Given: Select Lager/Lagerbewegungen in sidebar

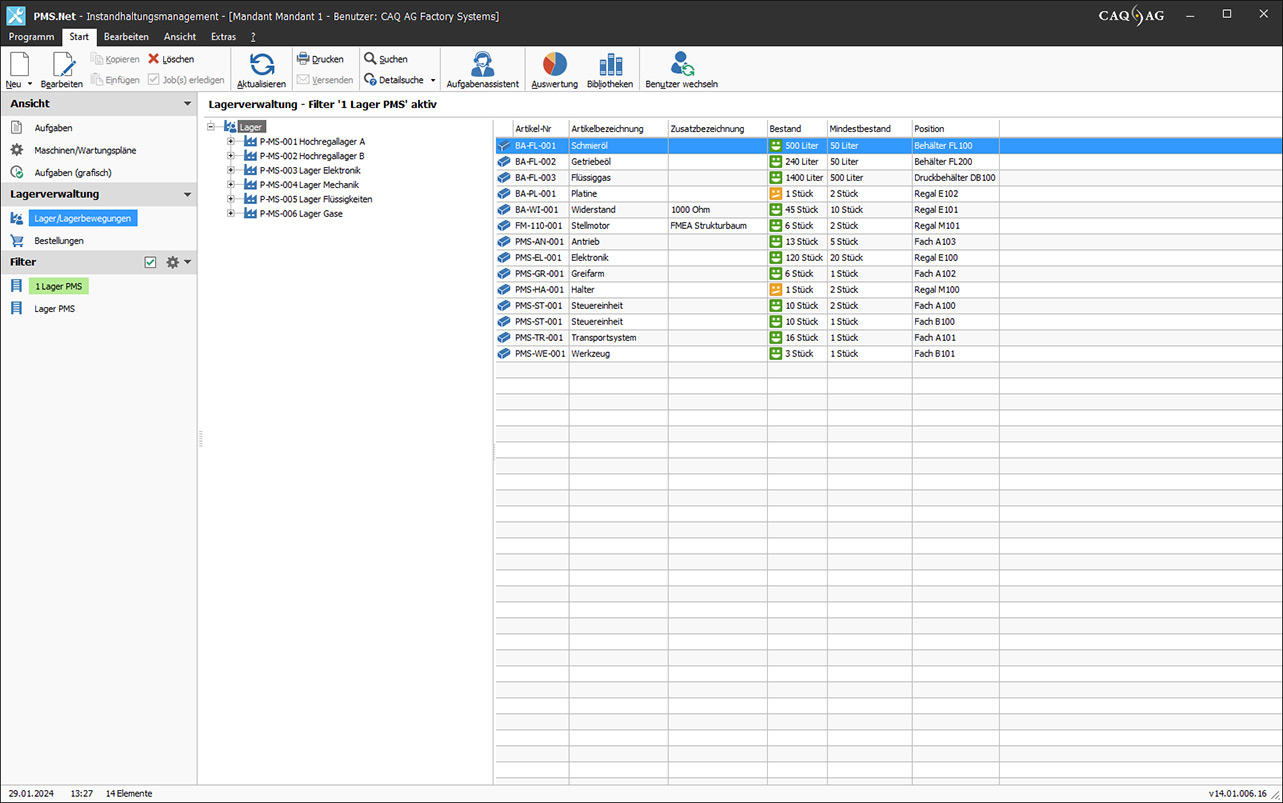Looking at the screenshot, I should pos(83,218).
